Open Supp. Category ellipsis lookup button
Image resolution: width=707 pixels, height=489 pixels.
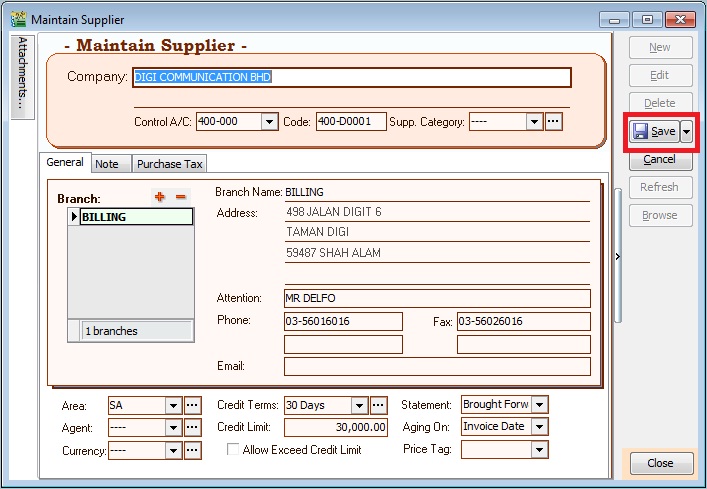553,121
